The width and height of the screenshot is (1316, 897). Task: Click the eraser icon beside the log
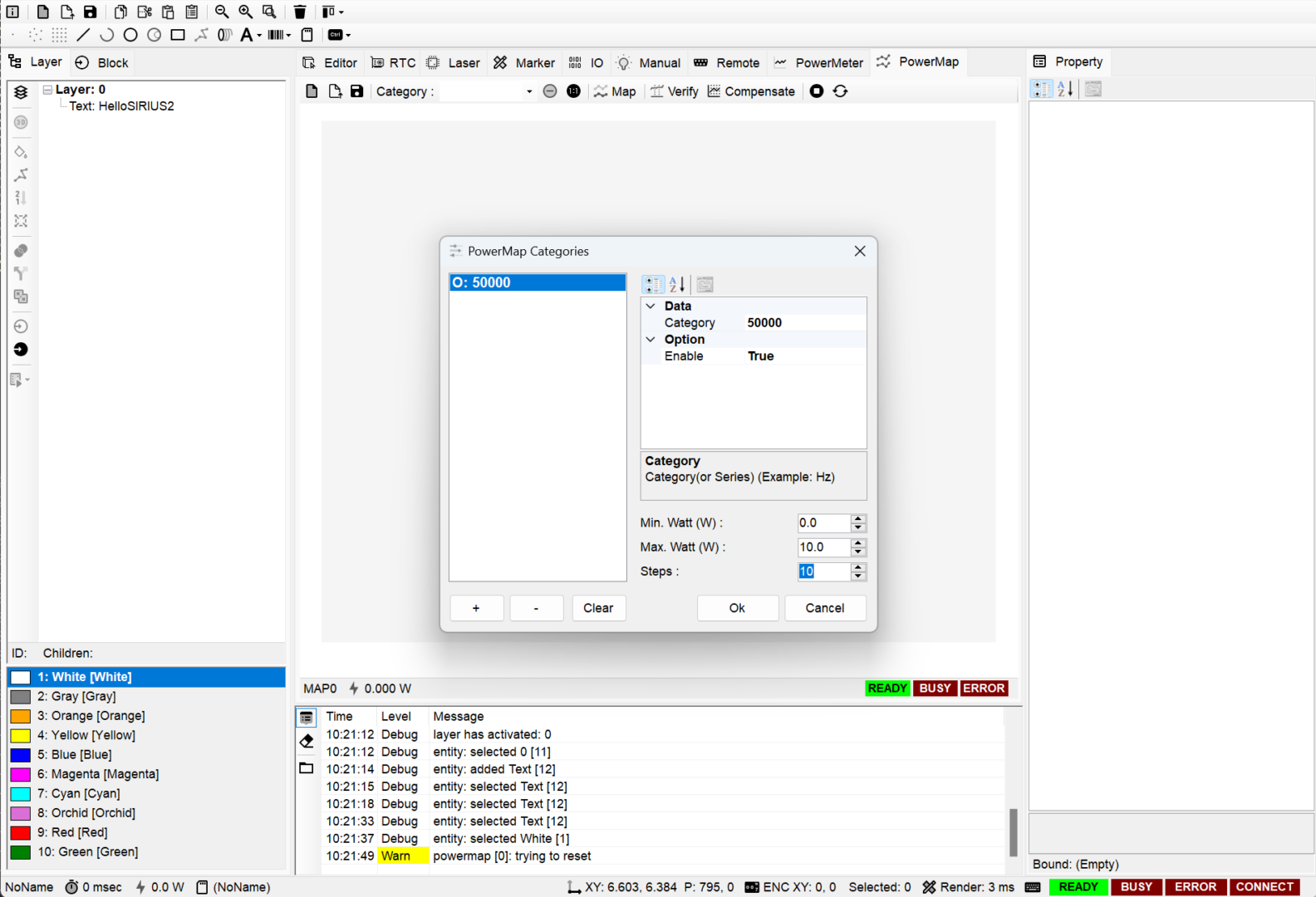coord(307,741)
